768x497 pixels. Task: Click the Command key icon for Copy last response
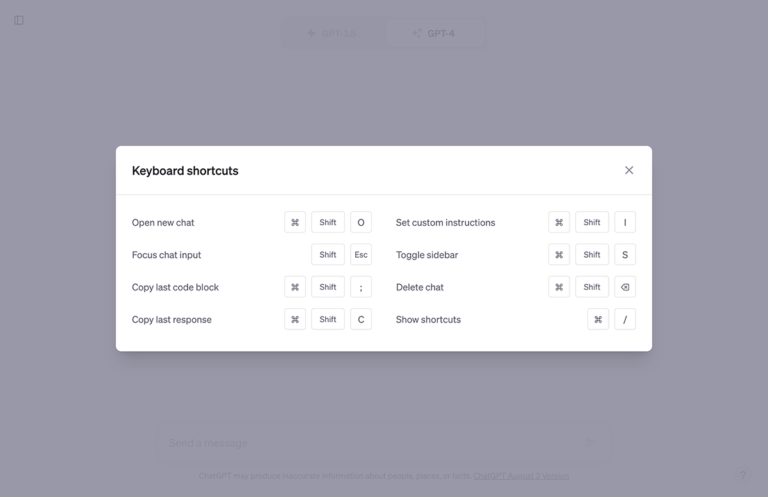pyautogui.click(x=295, y=320)
